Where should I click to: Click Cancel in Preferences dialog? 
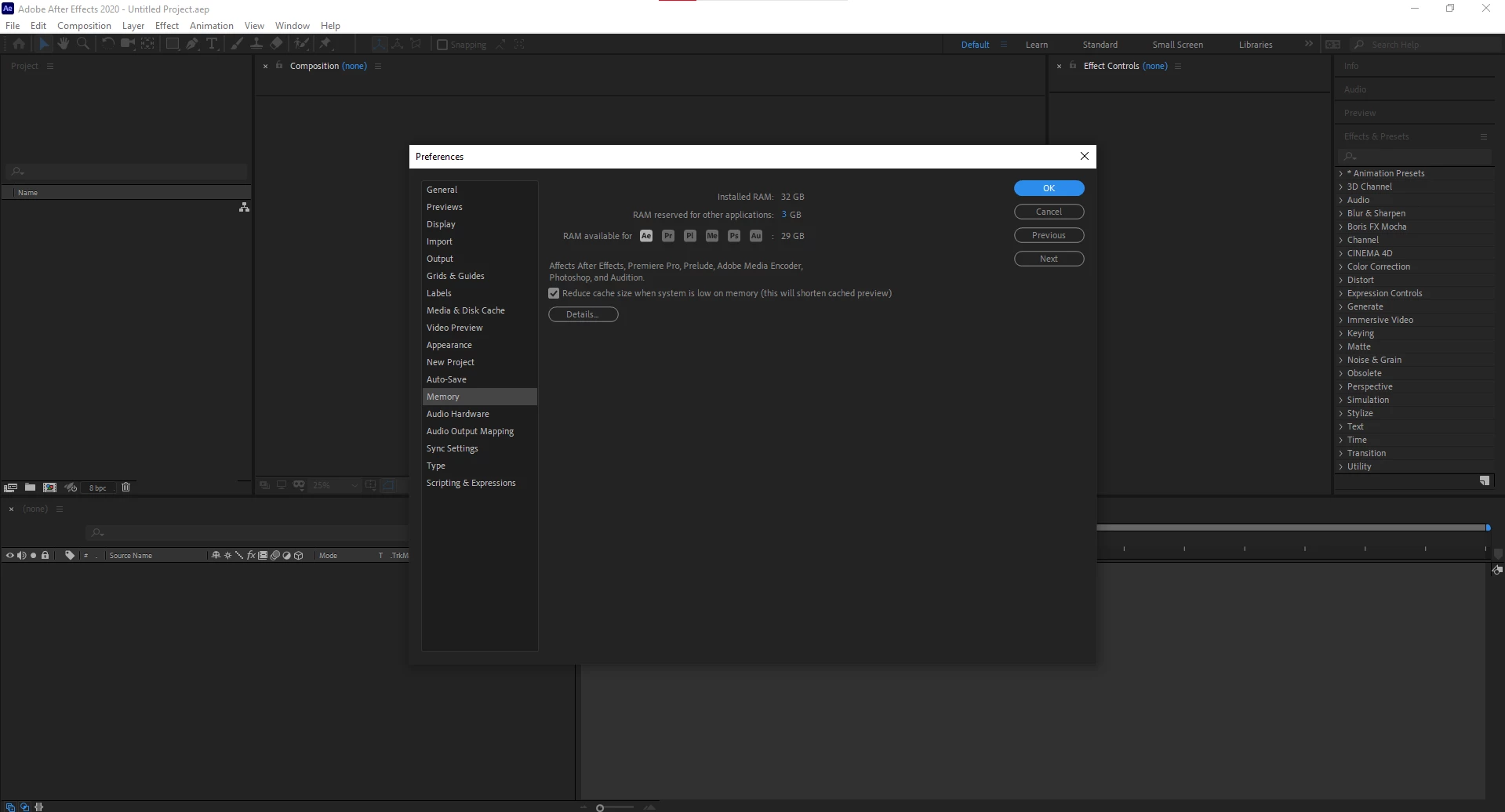click(x=1049, y=212)
